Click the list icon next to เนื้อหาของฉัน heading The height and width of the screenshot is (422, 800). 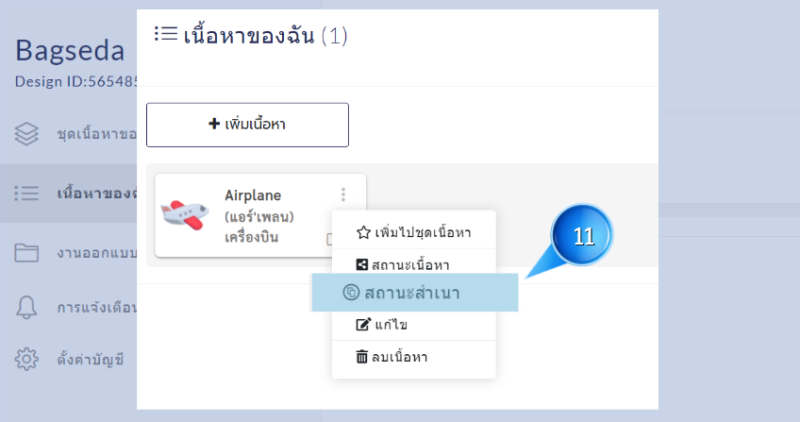[x=166, y=34]
